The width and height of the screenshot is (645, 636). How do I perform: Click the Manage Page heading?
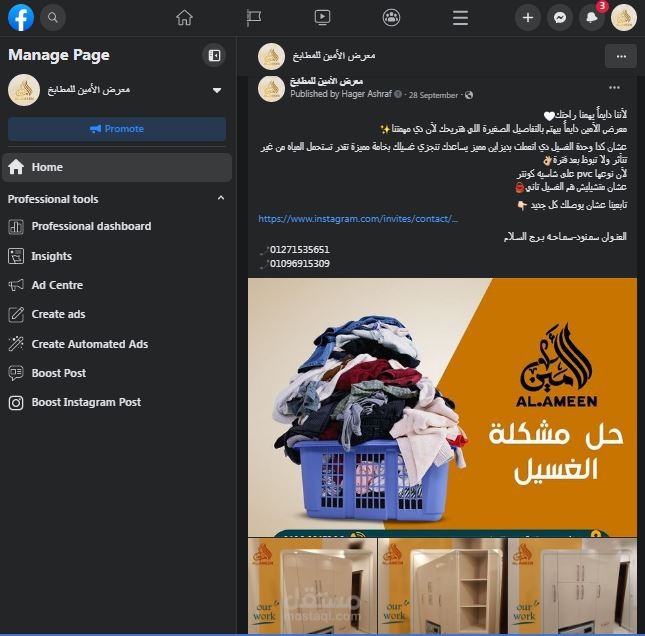tap(59, 55)
